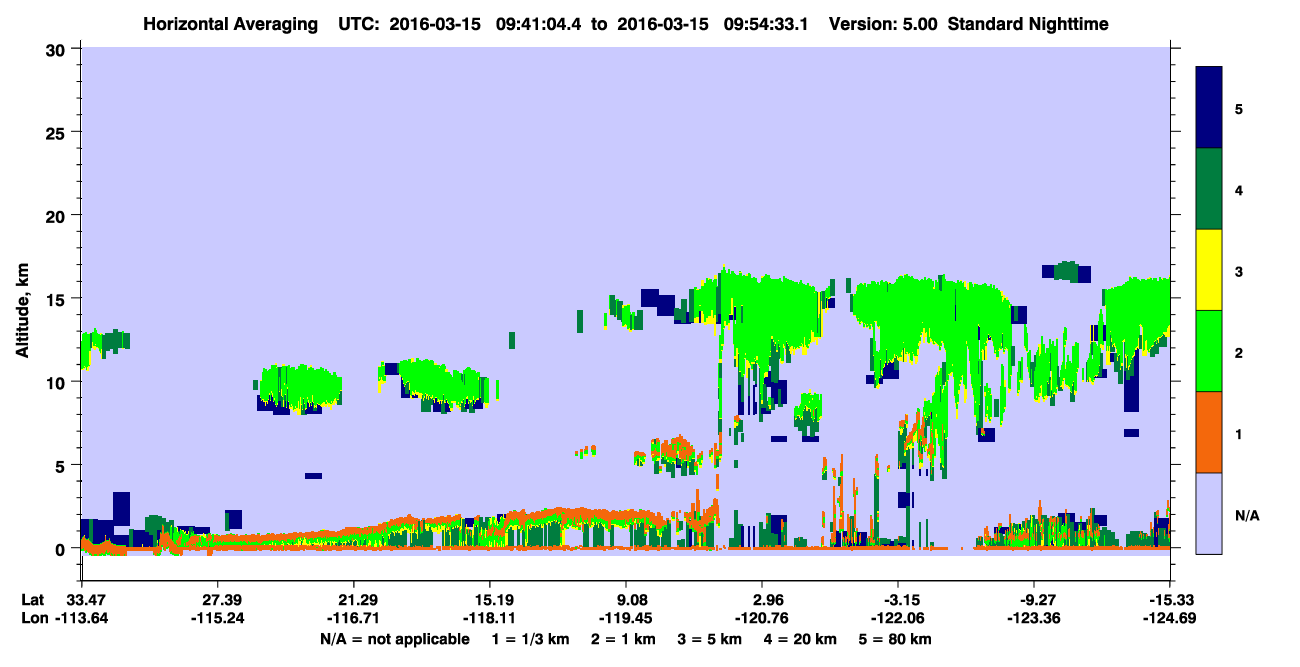The height and width of the screenshot is (667, 1300).
Task: Click the latitude value 27.39
Action: point(217,599)
